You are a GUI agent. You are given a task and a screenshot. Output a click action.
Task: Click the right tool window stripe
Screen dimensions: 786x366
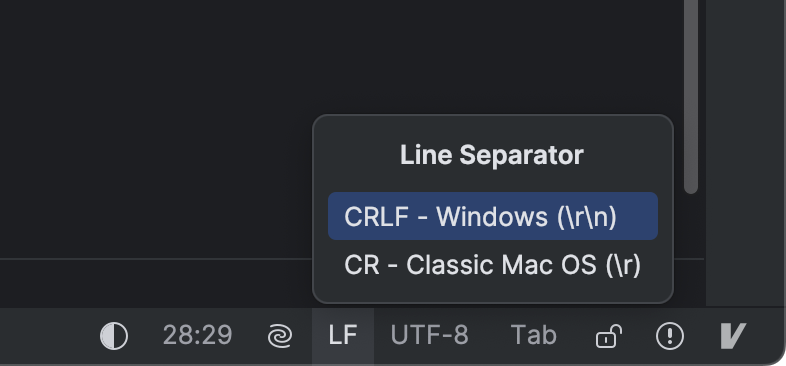click(745, 150)
